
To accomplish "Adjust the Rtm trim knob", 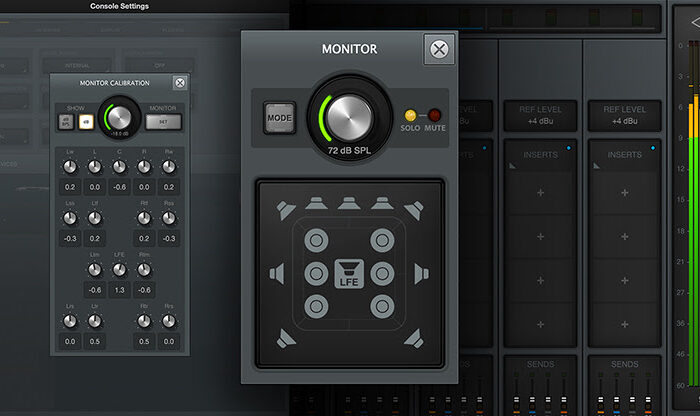I will click(144, 270).
